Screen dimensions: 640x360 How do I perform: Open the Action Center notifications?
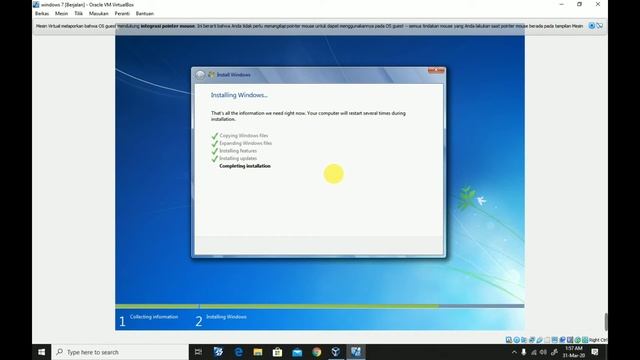click(595, 352)
